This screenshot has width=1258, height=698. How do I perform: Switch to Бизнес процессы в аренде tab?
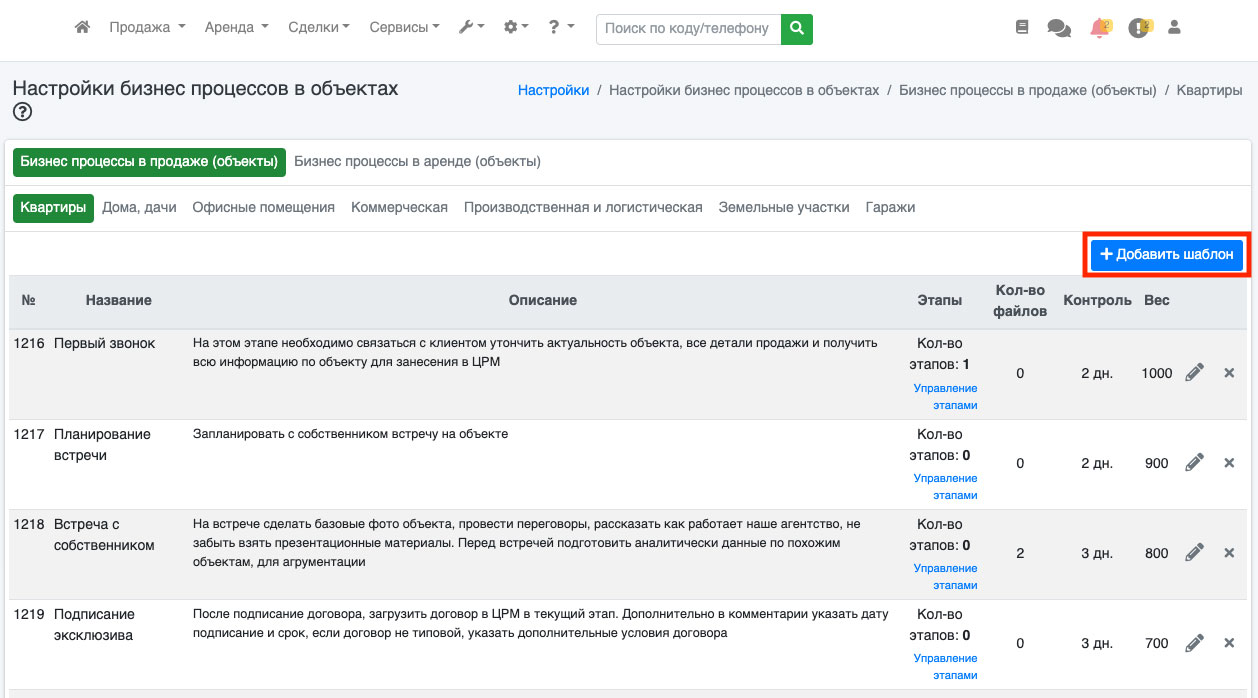(417, 162)
